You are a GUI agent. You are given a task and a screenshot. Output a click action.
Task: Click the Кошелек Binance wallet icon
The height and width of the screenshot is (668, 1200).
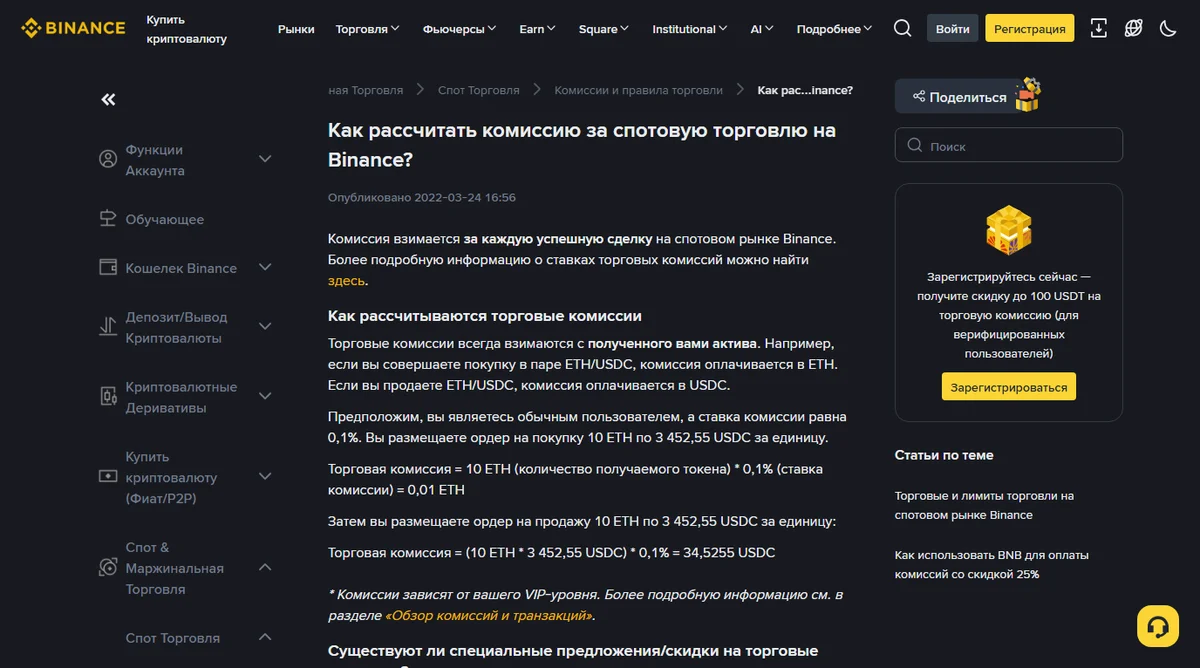[x=108, y=267]
